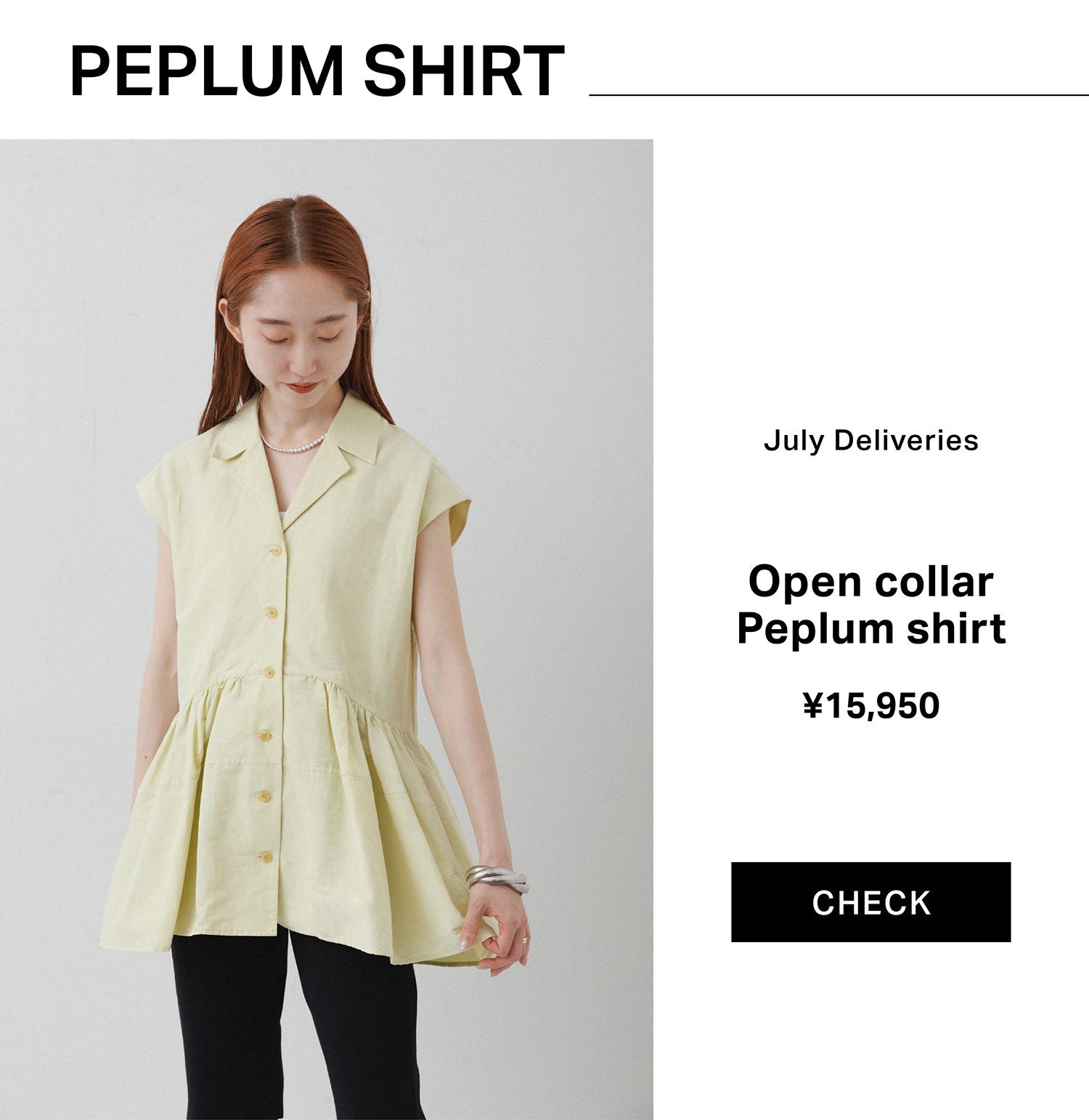Click the PEPLUM SHIRT heading
The image size is (1089, 1120).
(317, 71)
